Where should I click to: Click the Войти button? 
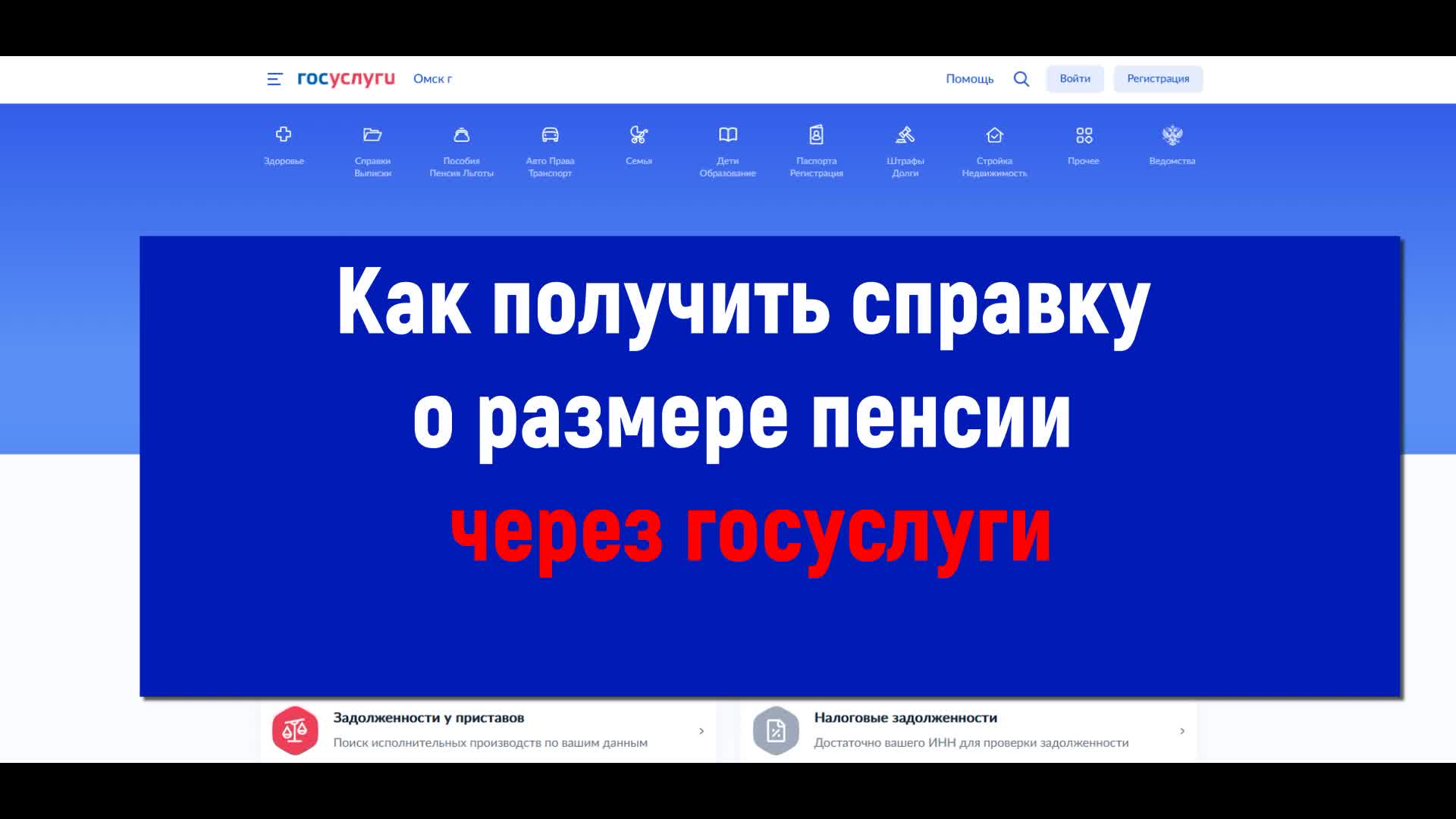[x=1075, y=79]
